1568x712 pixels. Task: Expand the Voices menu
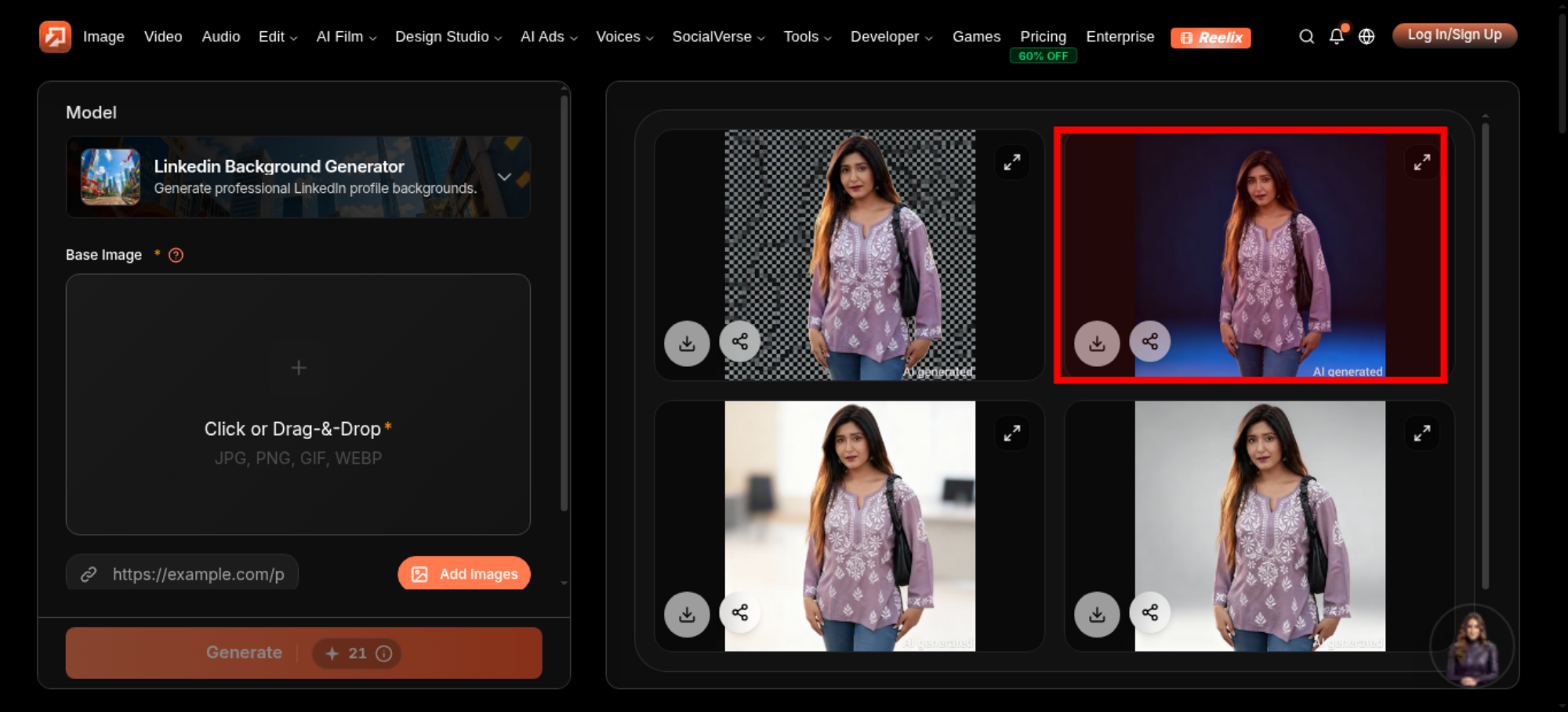(624, 37)
